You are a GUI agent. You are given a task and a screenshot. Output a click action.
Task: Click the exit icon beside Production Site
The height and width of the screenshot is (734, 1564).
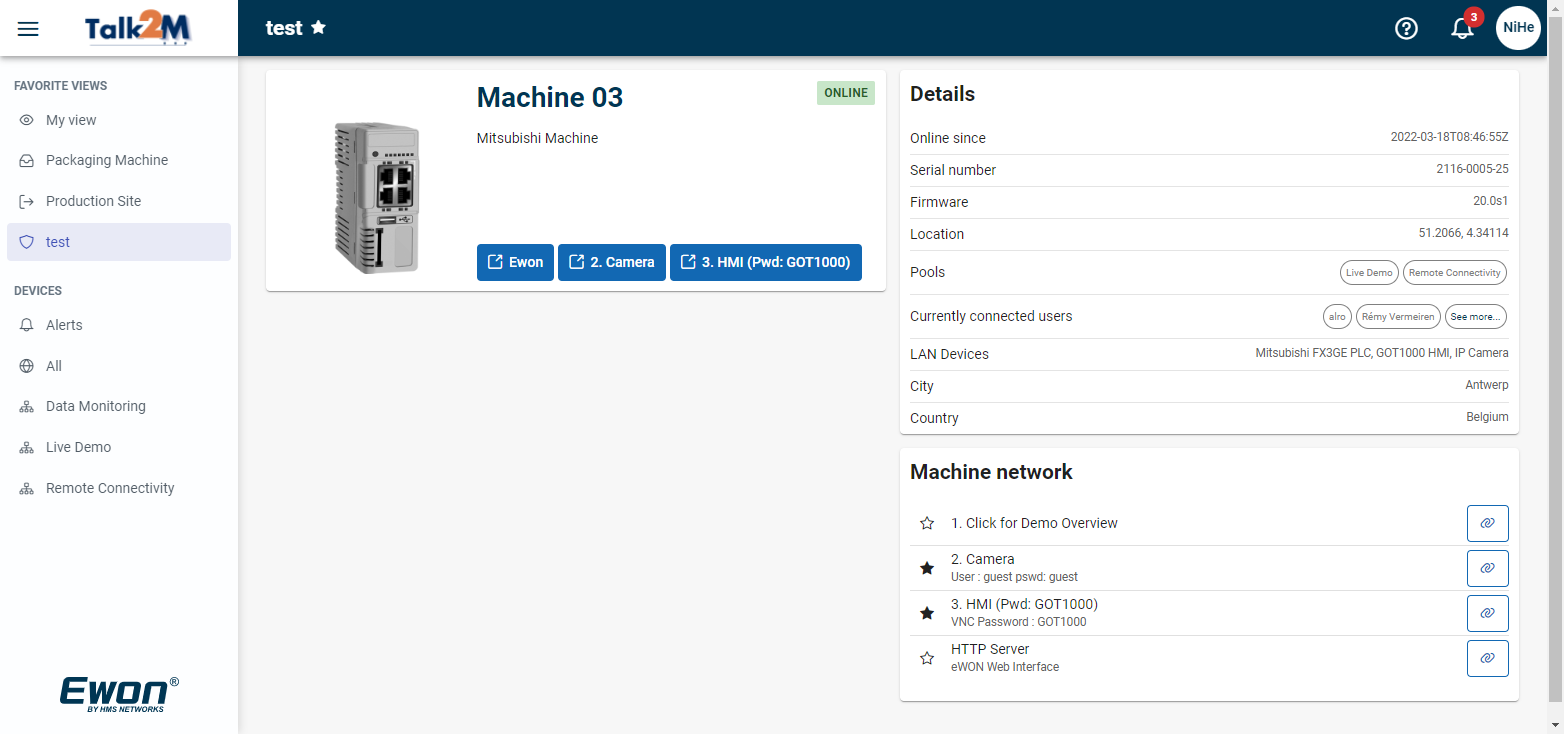[x=27, y=201]
